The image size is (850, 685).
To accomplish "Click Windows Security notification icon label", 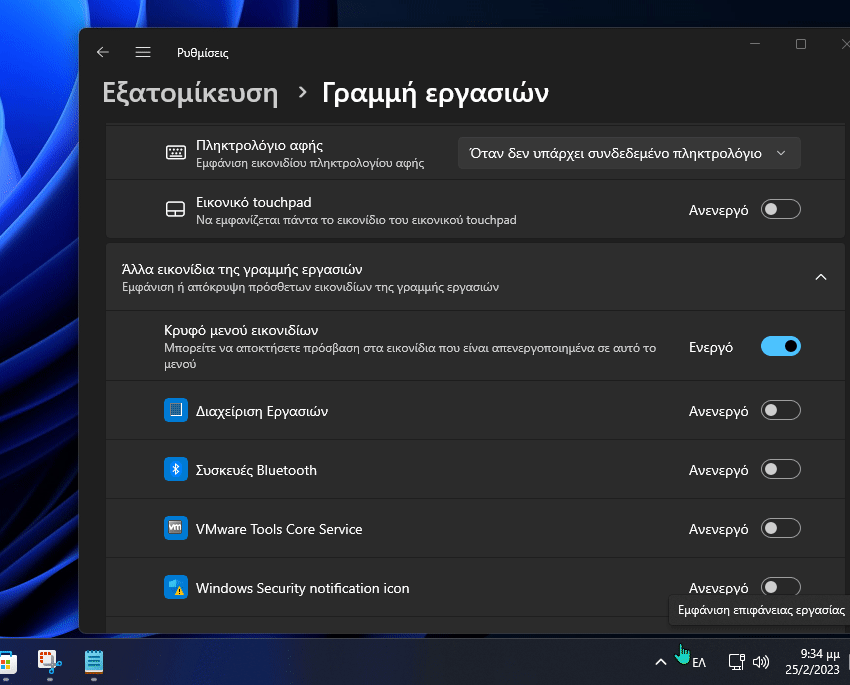I will [x=302, y=588].
